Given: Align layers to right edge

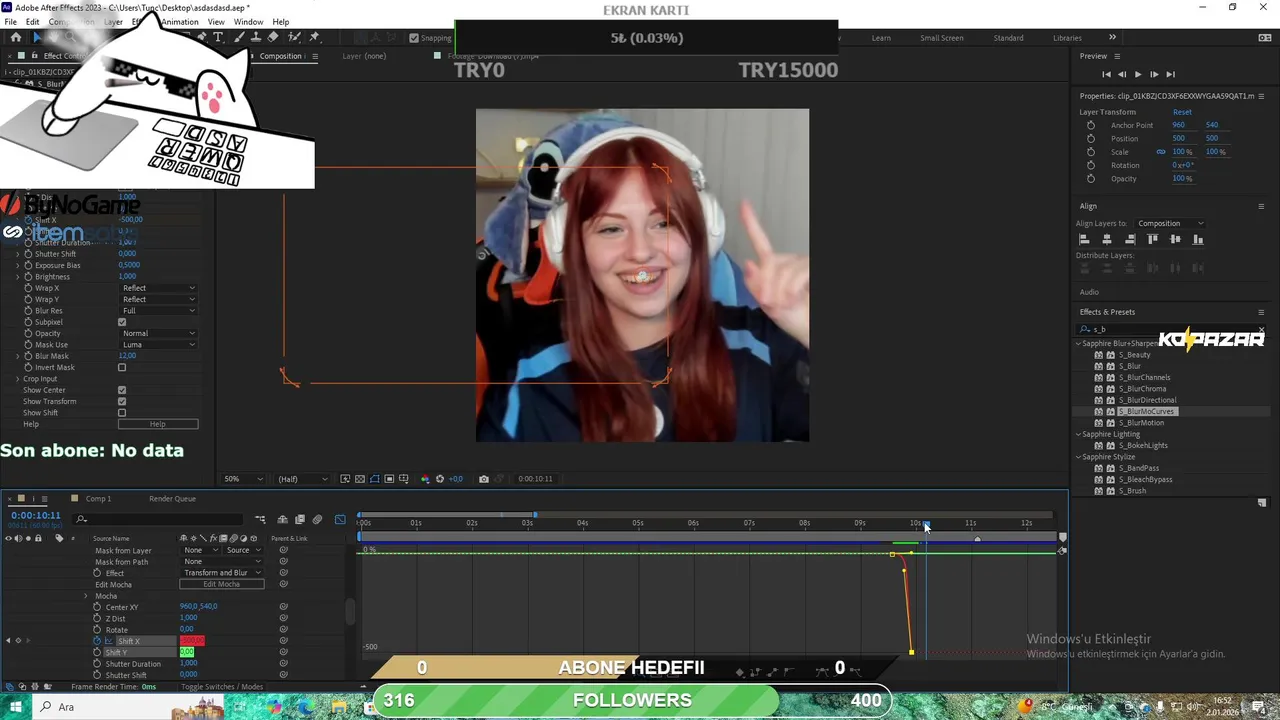Looking at the screenshot, I should pos(1130,239).
